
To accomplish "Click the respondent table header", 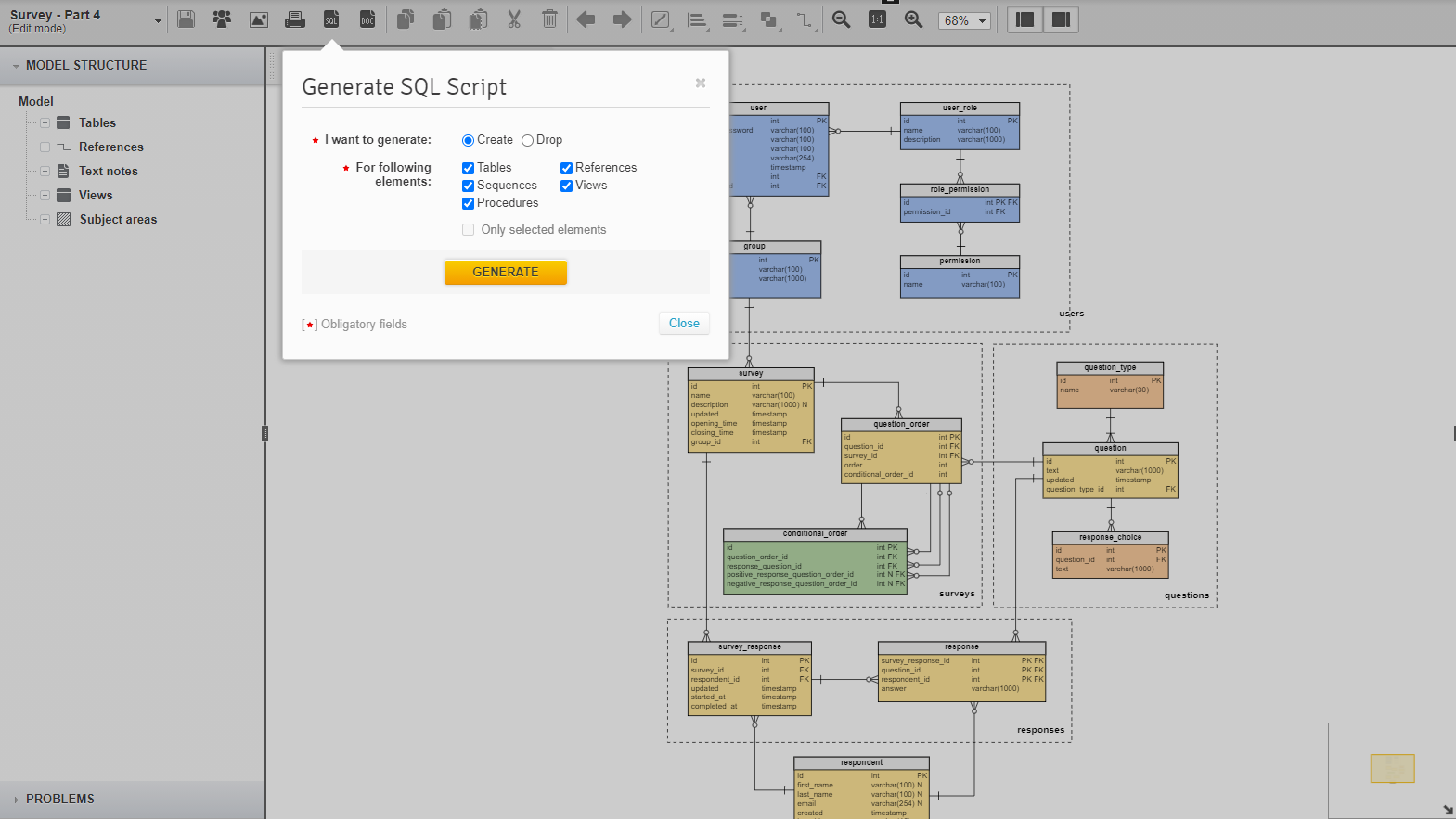I will (862, 762).
